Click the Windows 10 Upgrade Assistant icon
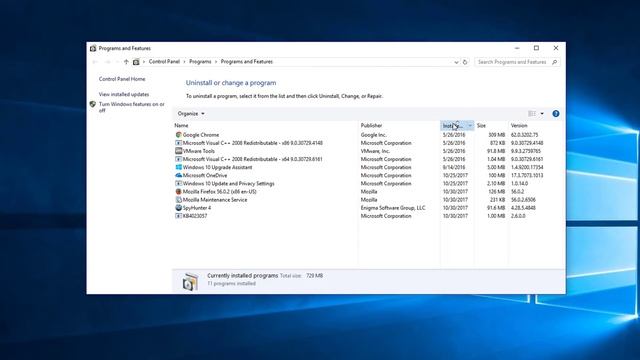The image size is (640, 360). coord(178,167)
